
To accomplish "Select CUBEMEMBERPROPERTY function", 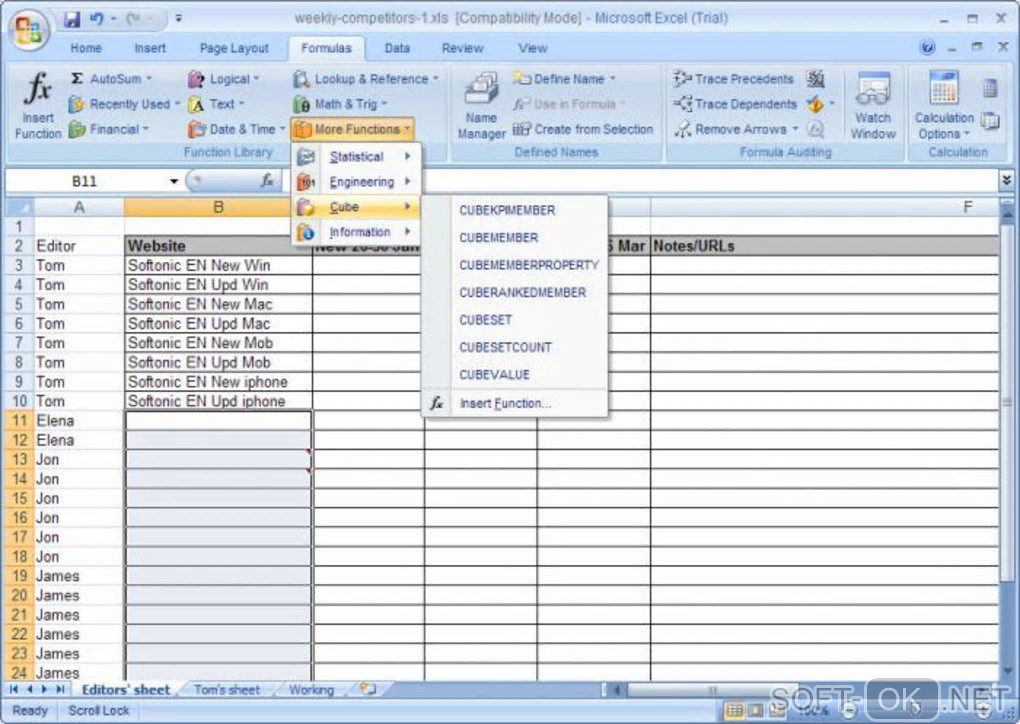I will 515,265.
